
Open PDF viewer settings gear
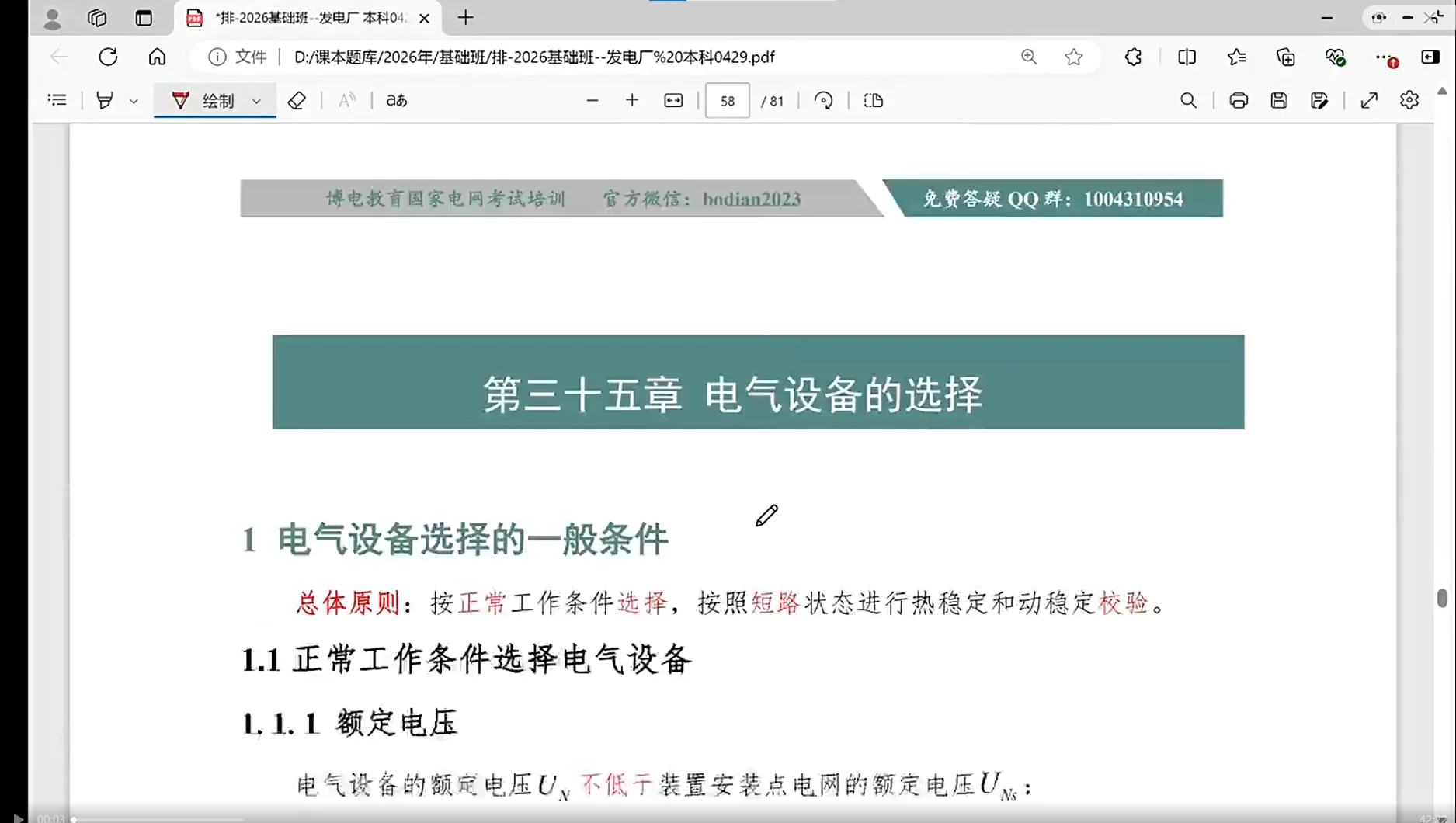(x=1409, y=100)
